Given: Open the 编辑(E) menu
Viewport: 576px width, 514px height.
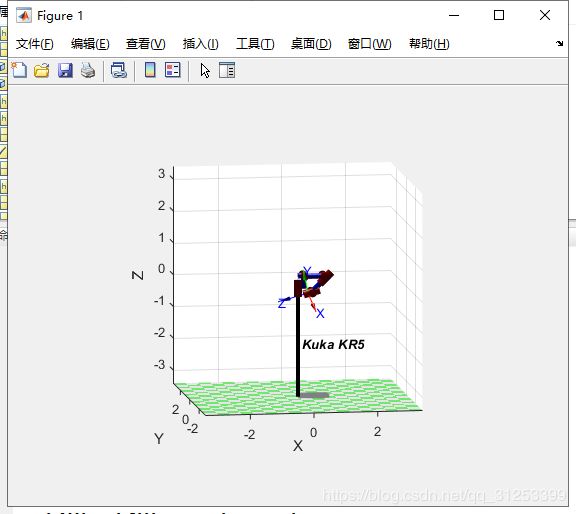Looking at the screenshot, I should tap(90, 44).
